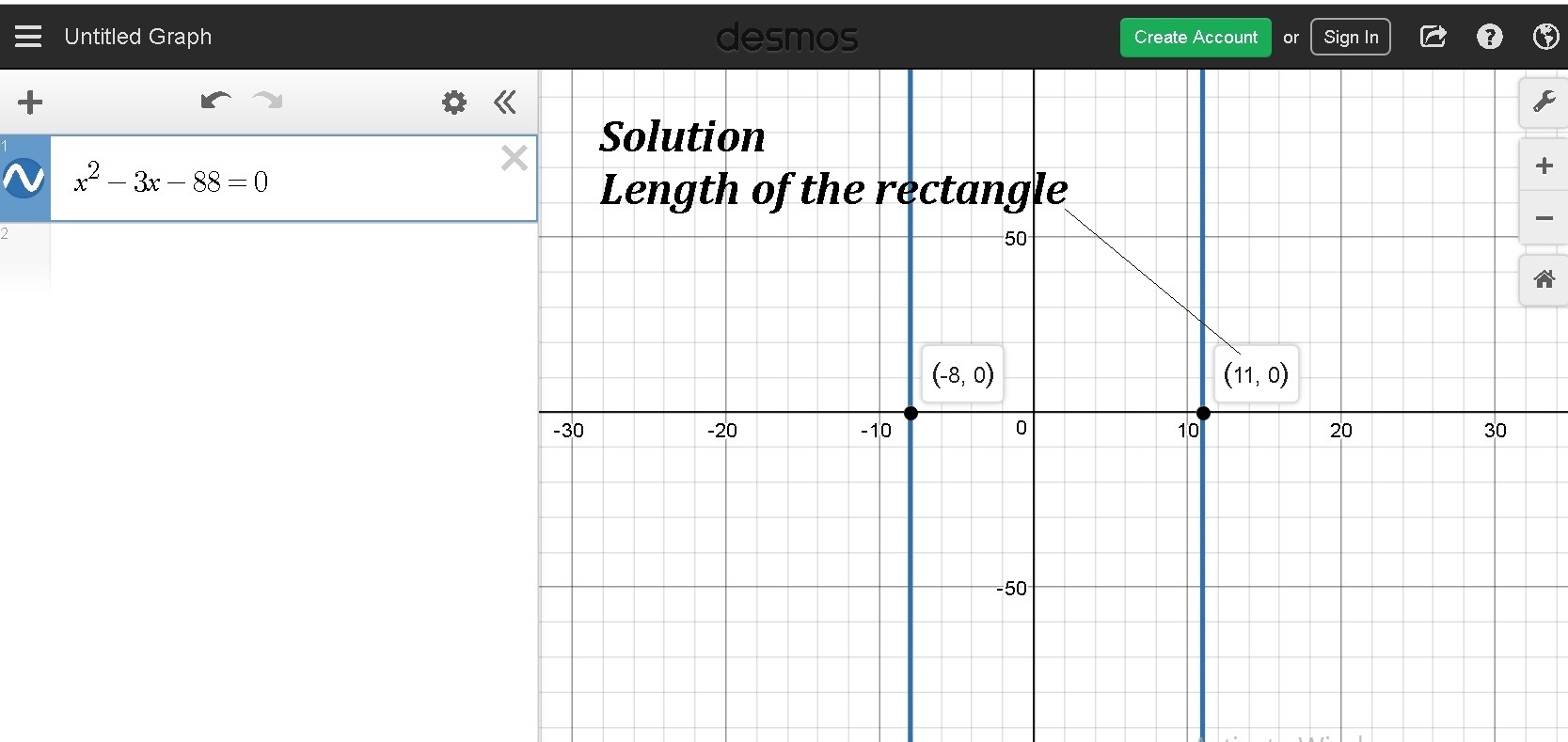Viewport: 1568px width, 742px height.
Task: Collapse the expression list panel
Action: coord(505,102)
